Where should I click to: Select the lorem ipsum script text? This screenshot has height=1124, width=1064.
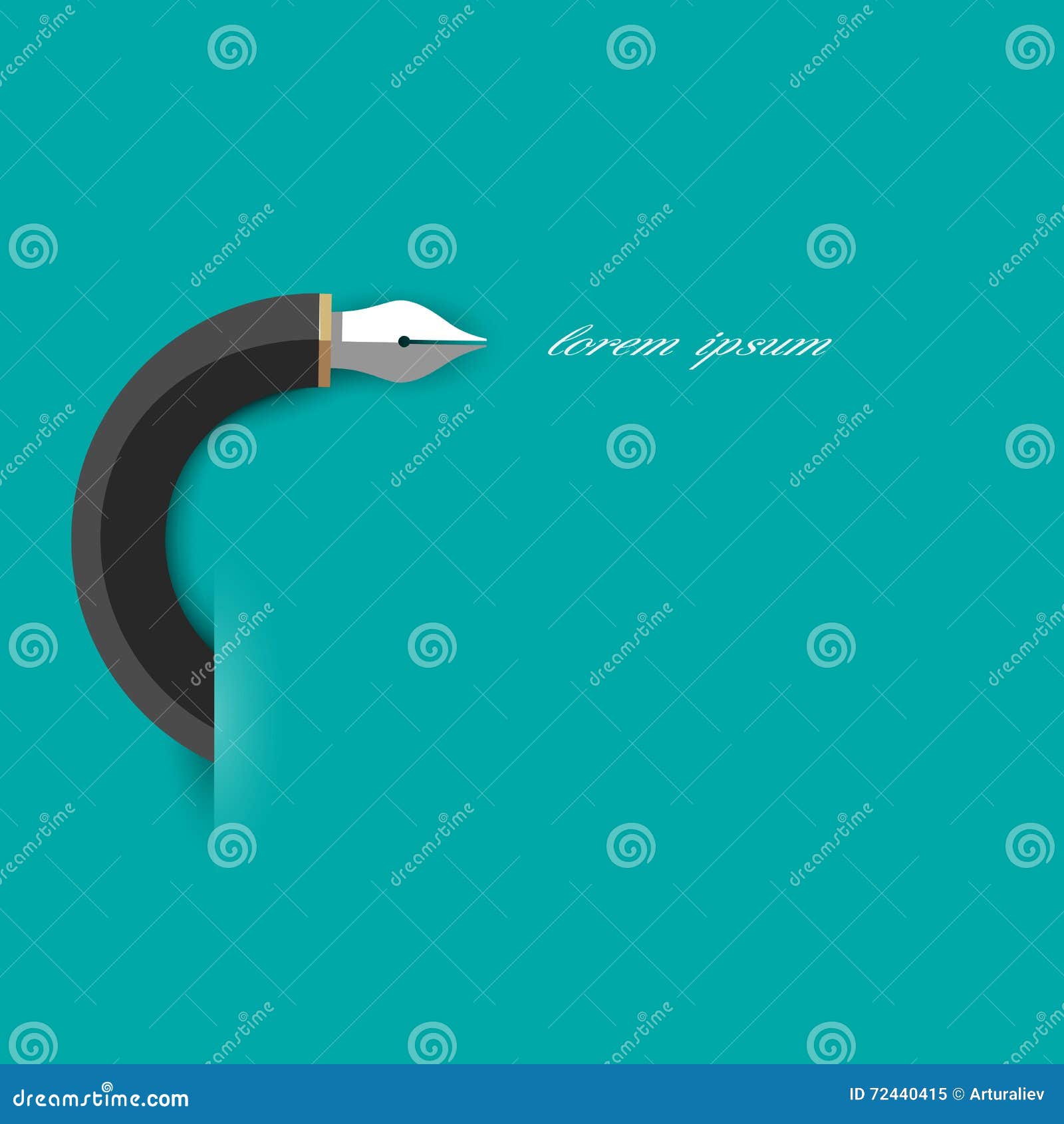click(x=688, y=344)
